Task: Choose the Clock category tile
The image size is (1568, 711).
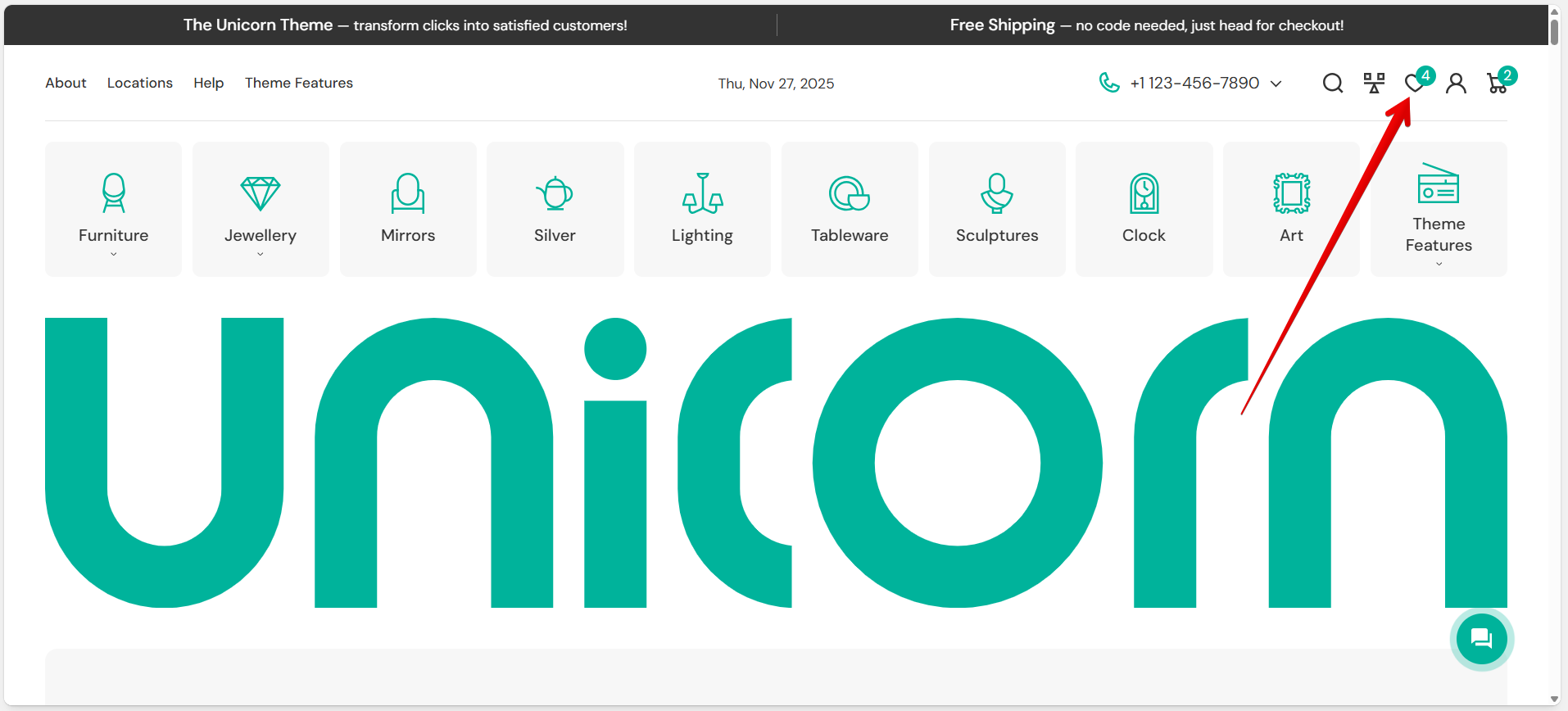Action: pos(1144,210)
